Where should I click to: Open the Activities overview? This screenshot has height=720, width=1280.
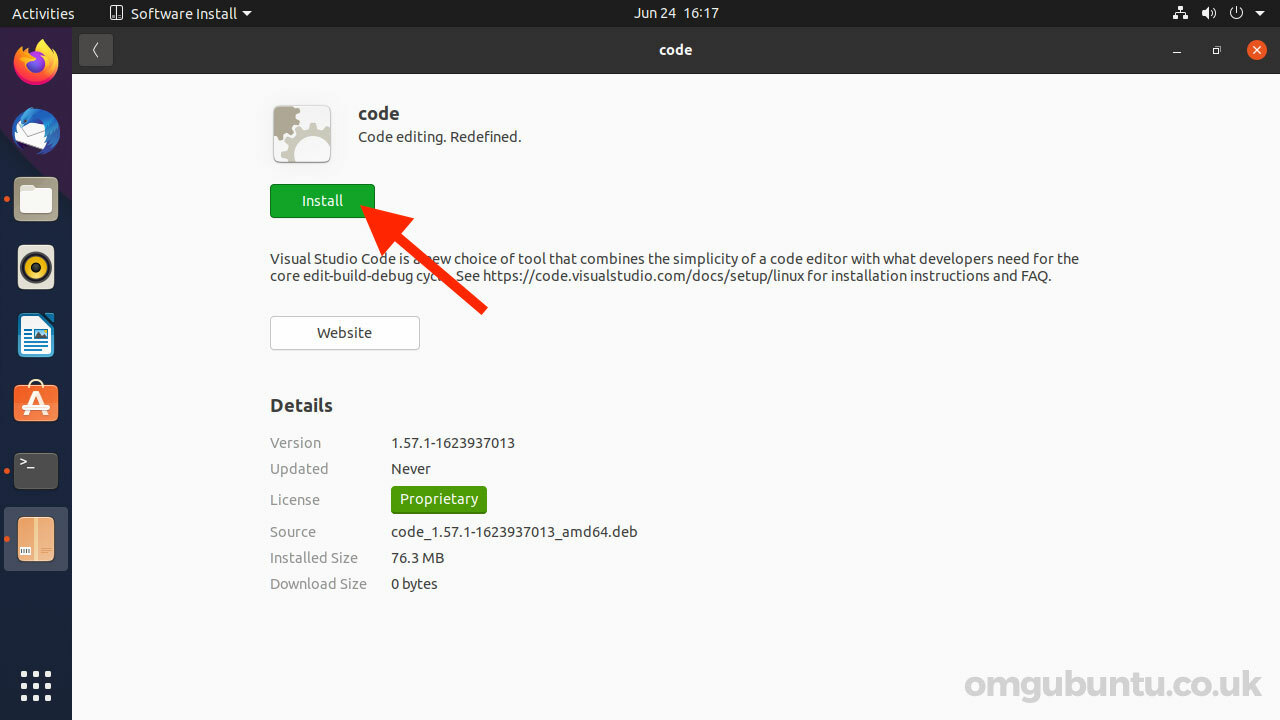(x=43, y=13)
